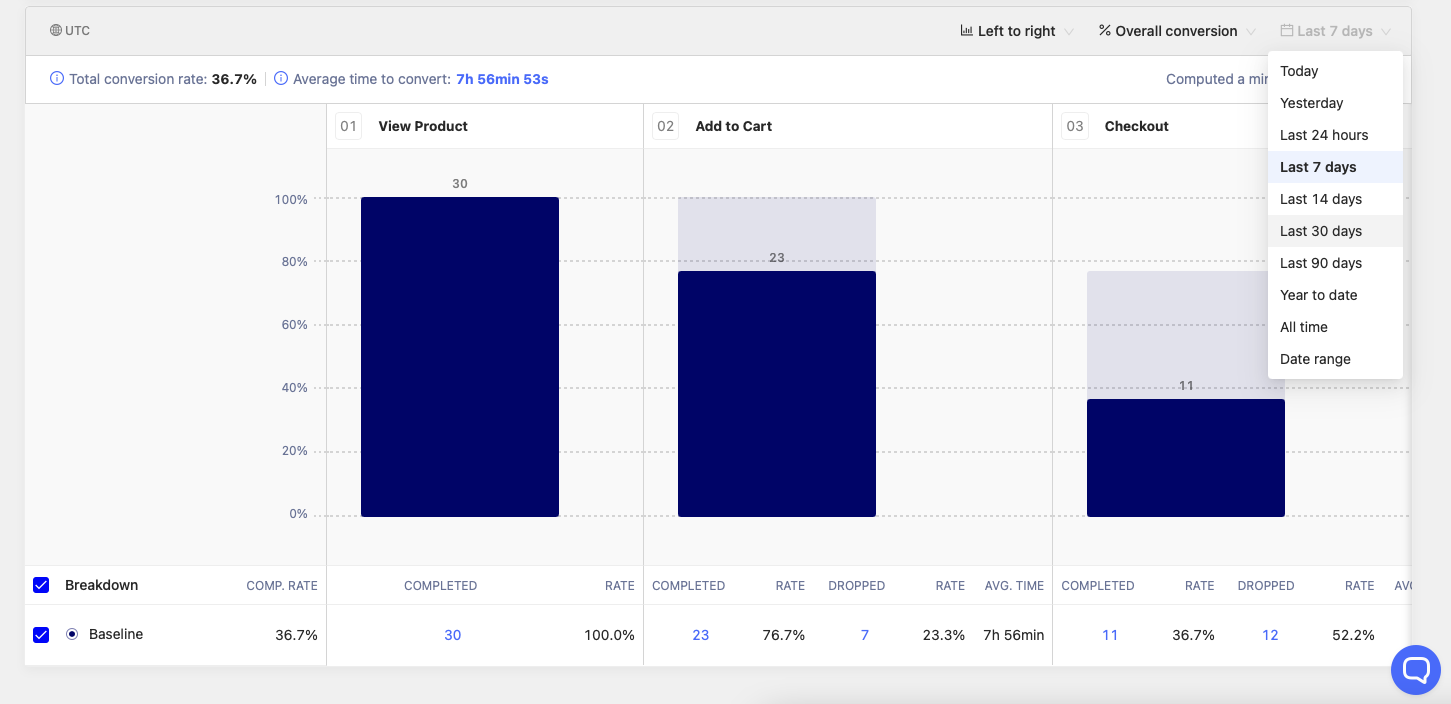Choose Yesterday in date menu
1451x704 pixels.
click(1311, 103)
